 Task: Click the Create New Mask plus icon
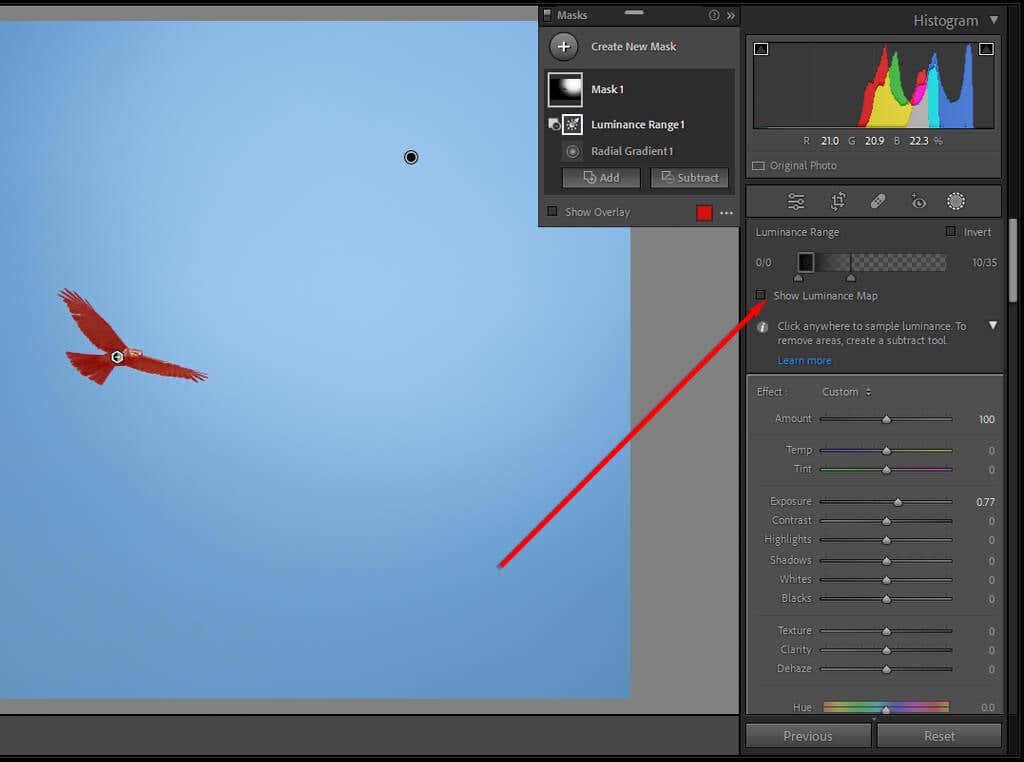(x=564, y=47)
